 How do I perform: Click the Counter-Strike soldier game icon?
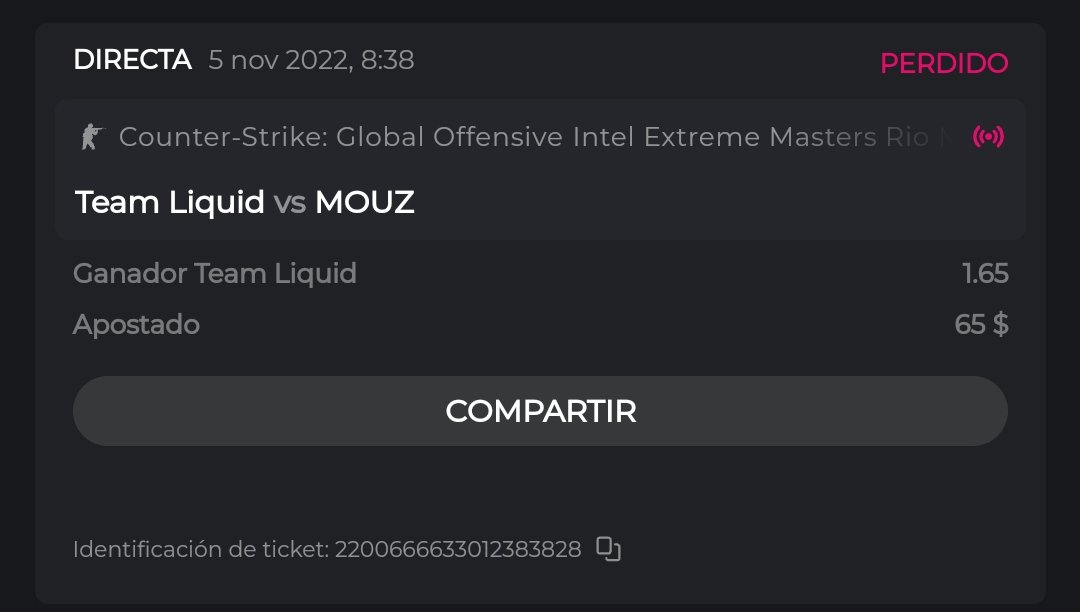(91, 137)
